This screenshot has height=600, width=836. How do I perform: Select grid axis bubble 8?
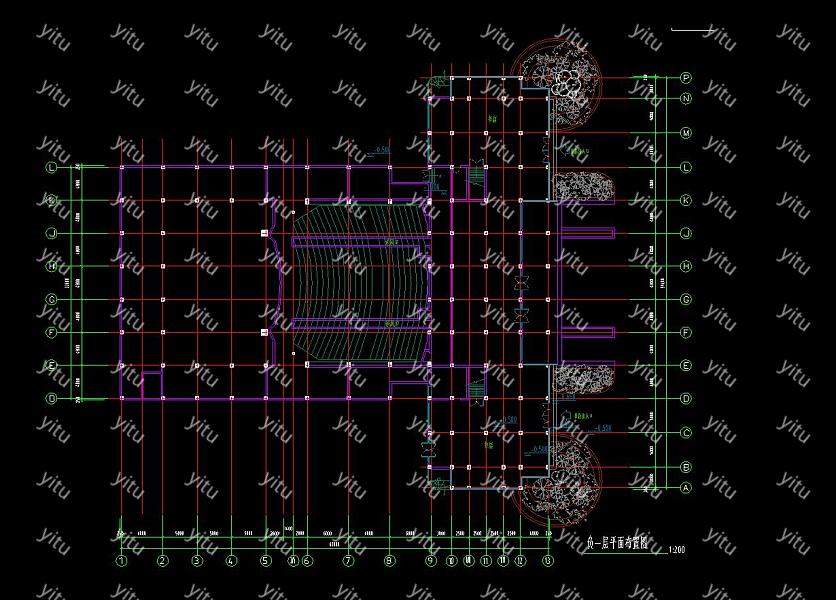(x=389, y=561)
